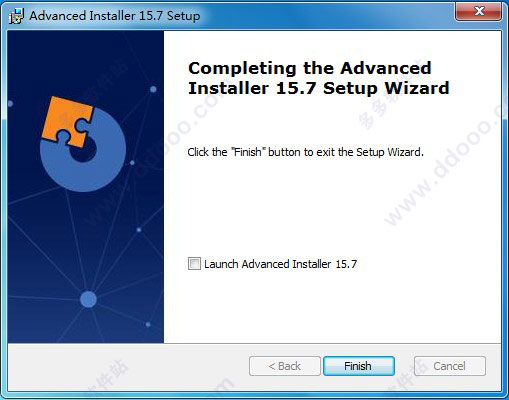Click the small dot in the banner's bottom right
Image resolution: width=509 pixels, height=400 pixels.
pyautogui.click(x=148, y=324)
